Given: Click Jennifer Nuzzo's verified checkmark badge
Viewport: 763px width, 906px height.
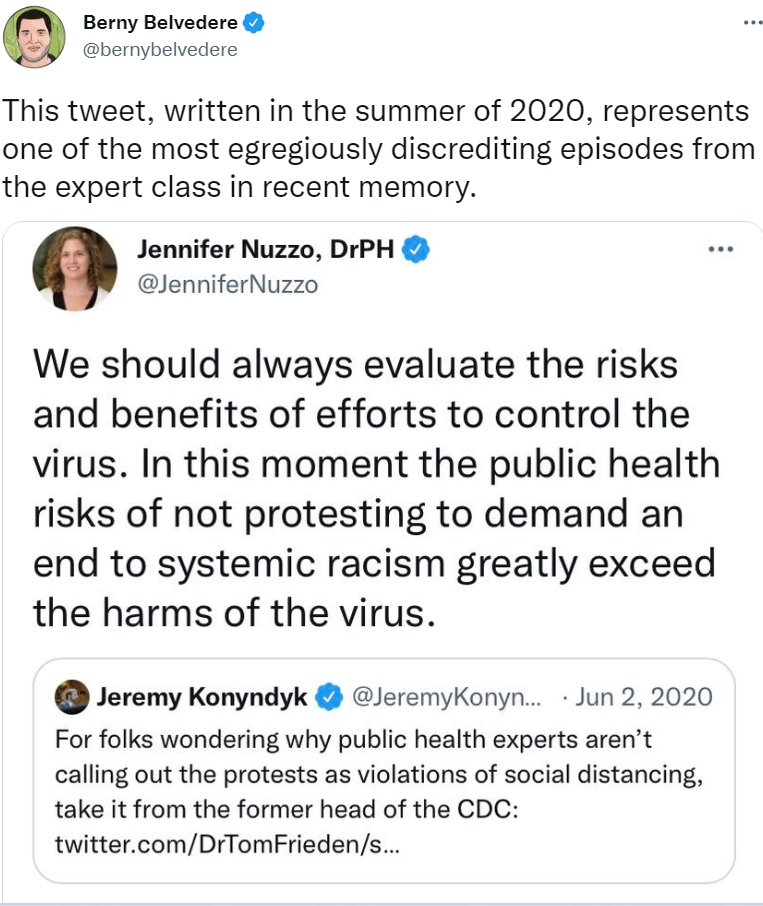Looking at the screenshot, I should [x=416, y=250].
